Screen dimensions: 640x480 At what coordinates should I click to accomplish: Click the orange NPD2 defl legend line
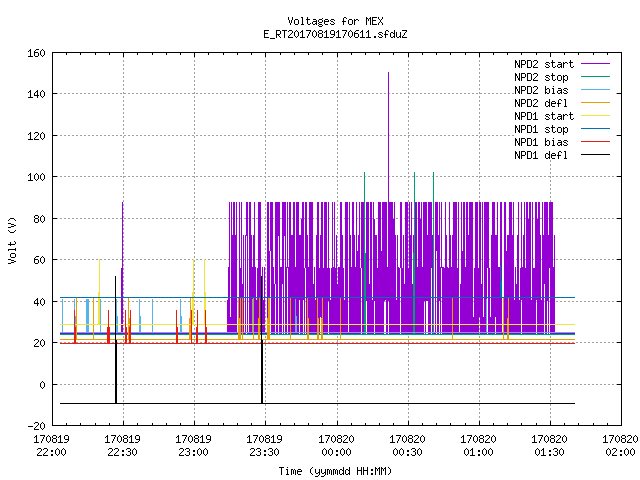tap(595, 103)
